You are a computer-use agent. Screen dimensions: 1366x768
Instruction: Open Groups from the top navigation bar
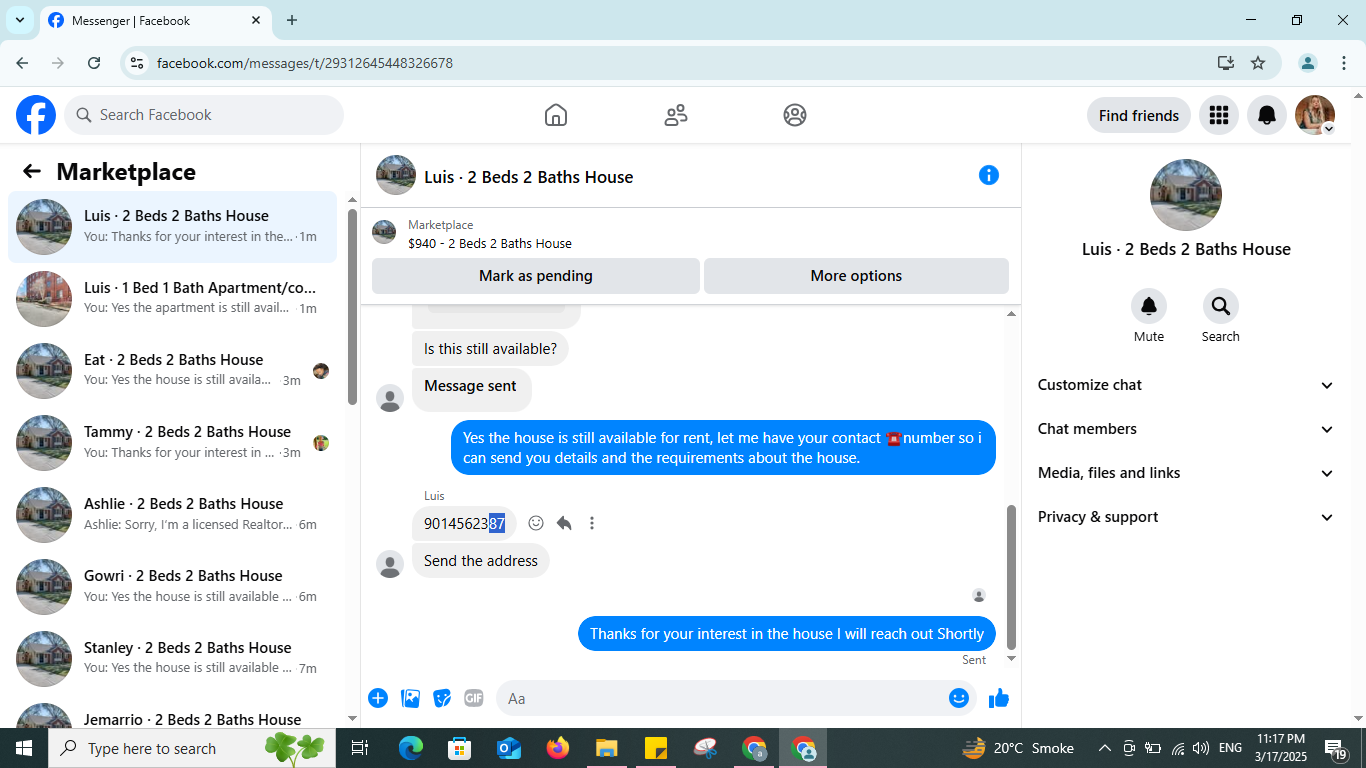[x=795, y=115]
